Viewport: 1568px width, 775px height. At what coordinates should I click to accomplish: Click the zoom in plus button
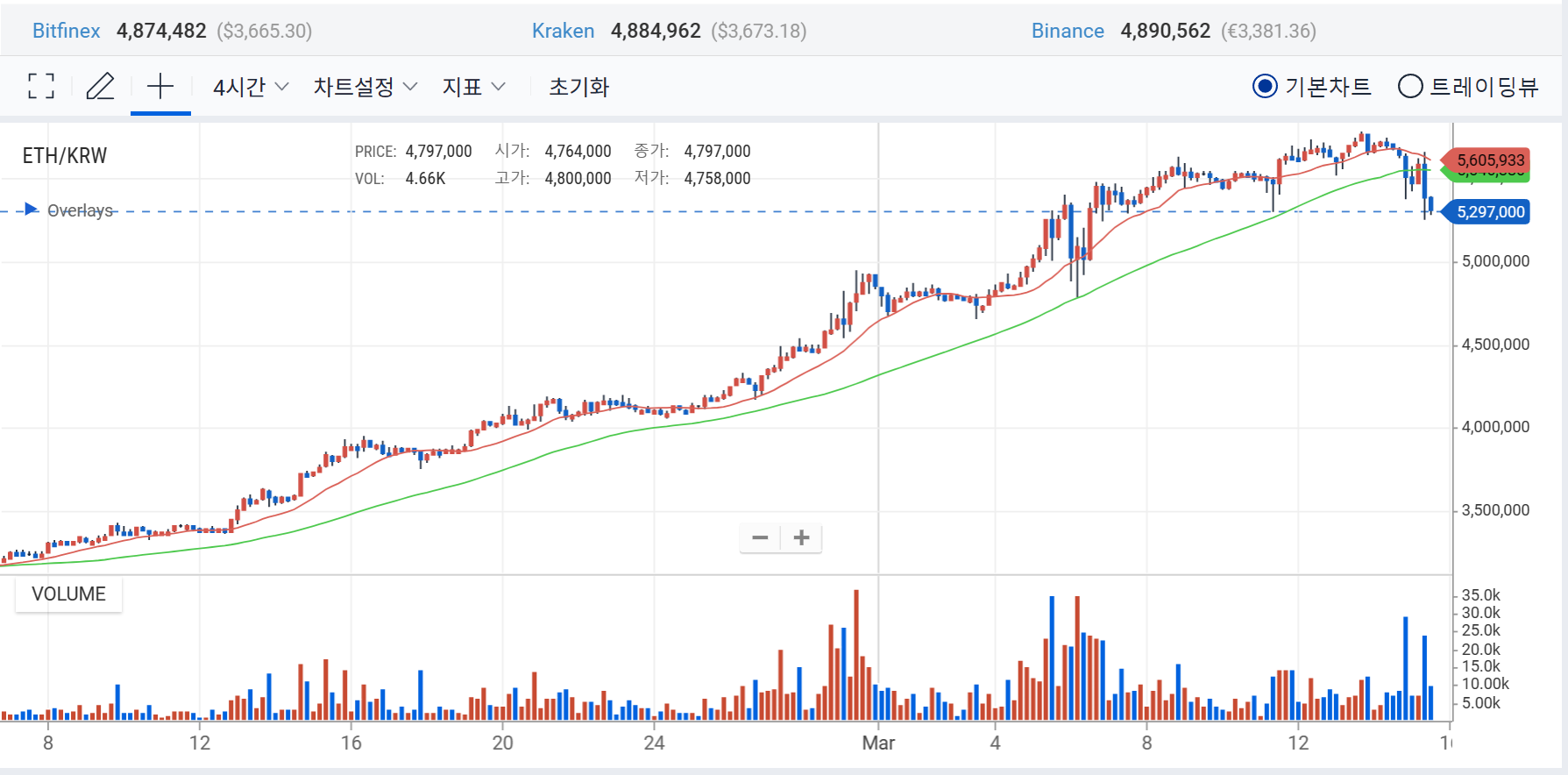801,537
